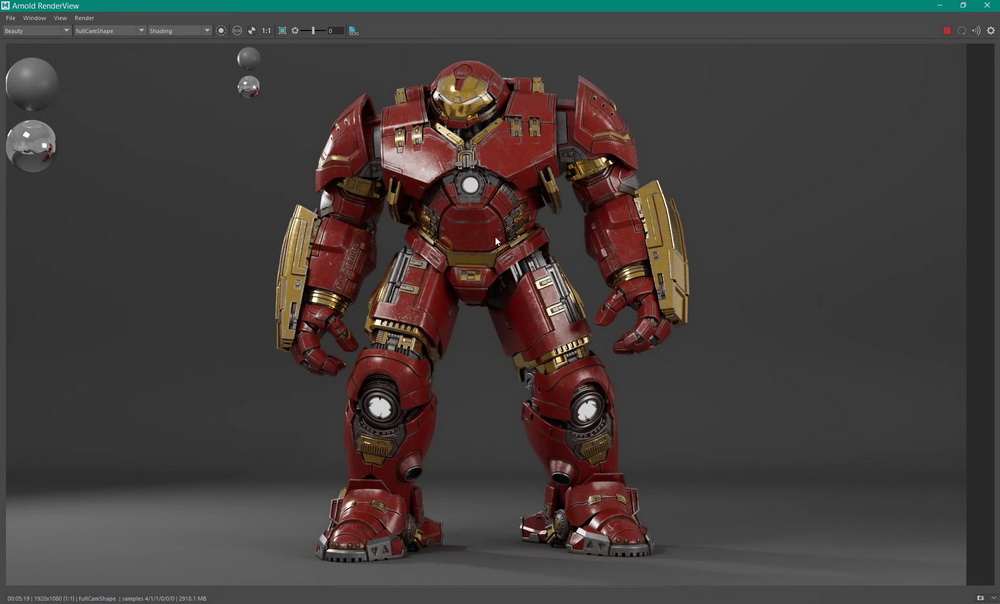Open the render log icon
This screenshot has width=1000, height=604.
click(353, 31)
